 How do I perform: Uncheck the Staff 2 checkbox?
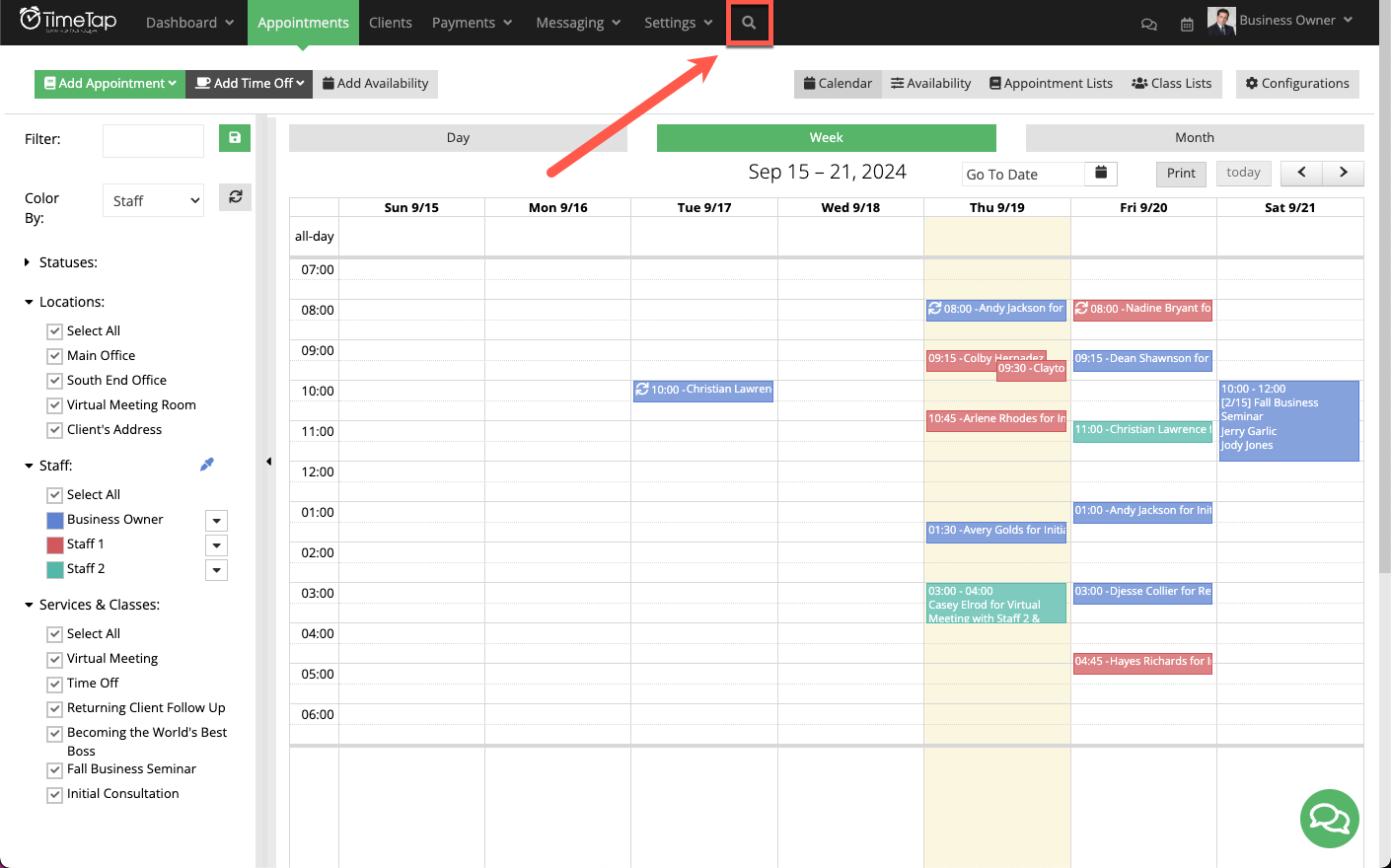[54, 568]
